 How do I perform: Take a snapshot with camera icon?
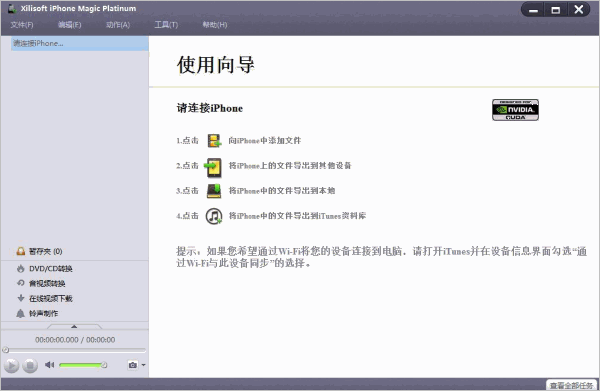(132, 365)
